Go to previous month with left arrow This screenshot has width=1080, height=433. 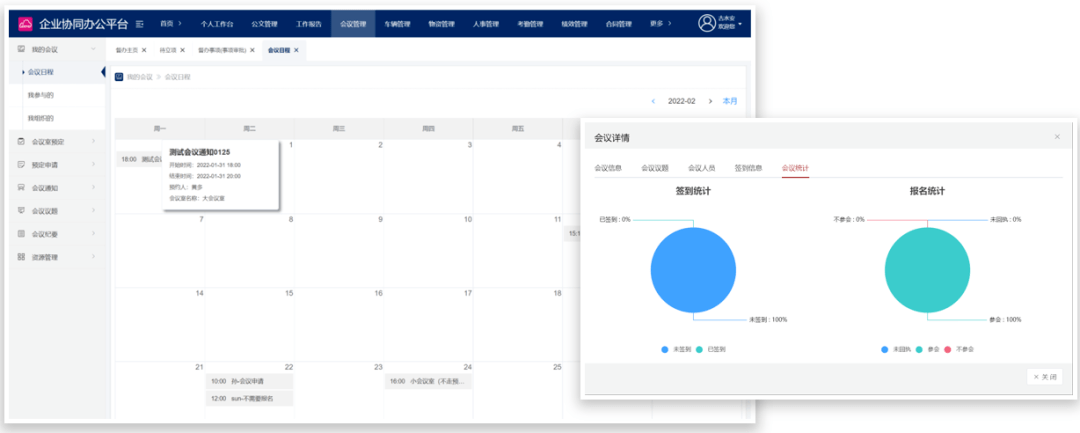pos(653,101)
